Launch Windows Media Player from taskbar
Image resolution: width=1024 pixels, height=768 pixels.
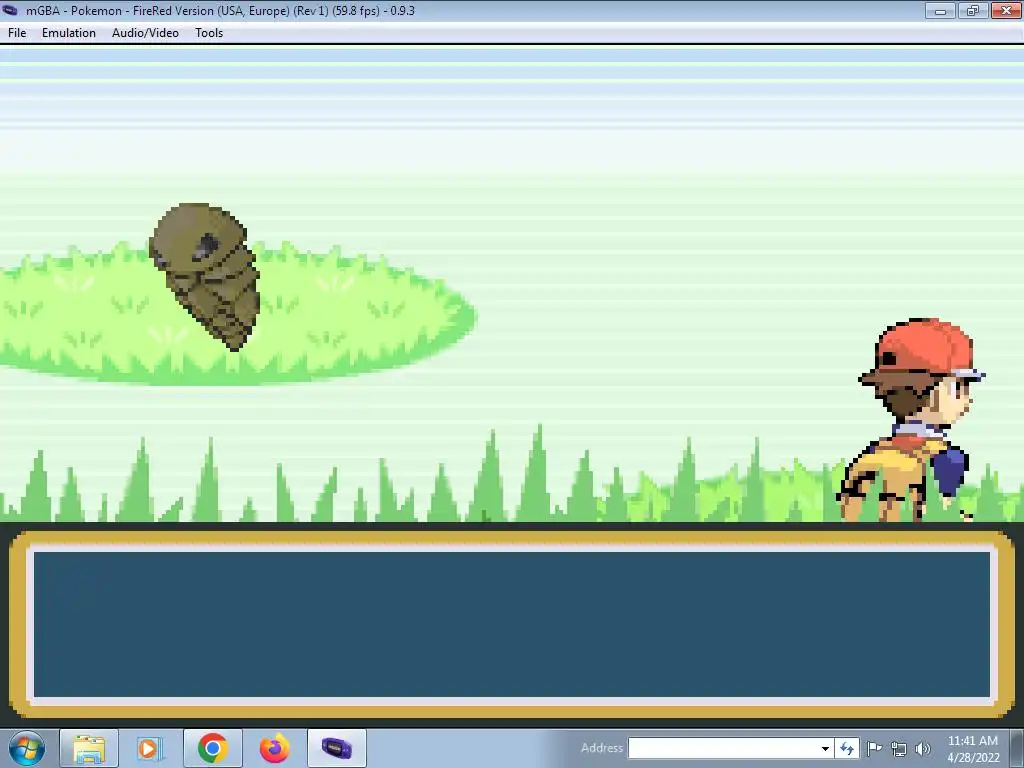tap(149, 748)
